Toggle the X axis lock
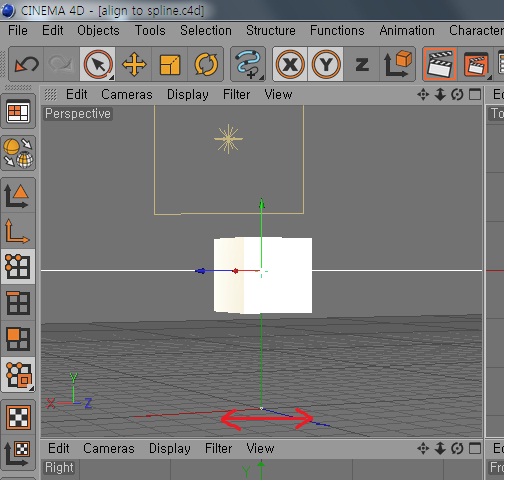 click(x=290, y=64)
